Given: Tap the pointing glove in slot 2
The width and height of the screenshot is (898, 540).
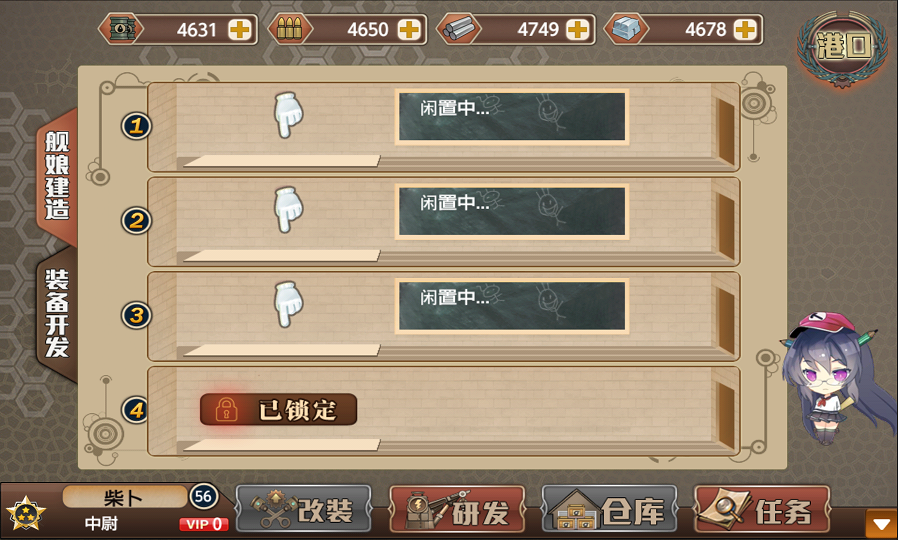Looking at the screenshot, I should click(x=288, y=209).
